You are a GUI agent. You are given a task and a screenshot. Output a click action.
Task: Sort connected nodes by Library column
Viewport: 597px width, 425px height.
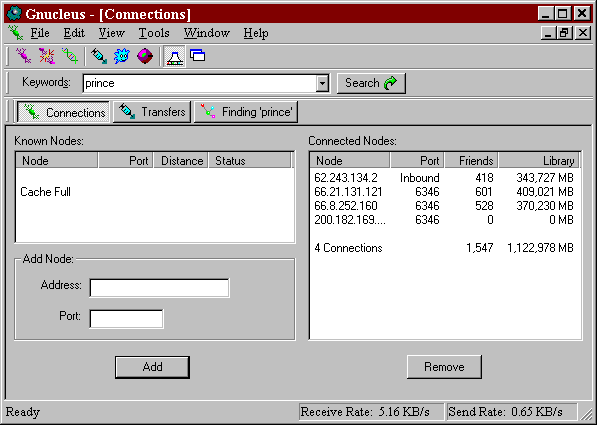pyautogui.click(x=539, y=160)
